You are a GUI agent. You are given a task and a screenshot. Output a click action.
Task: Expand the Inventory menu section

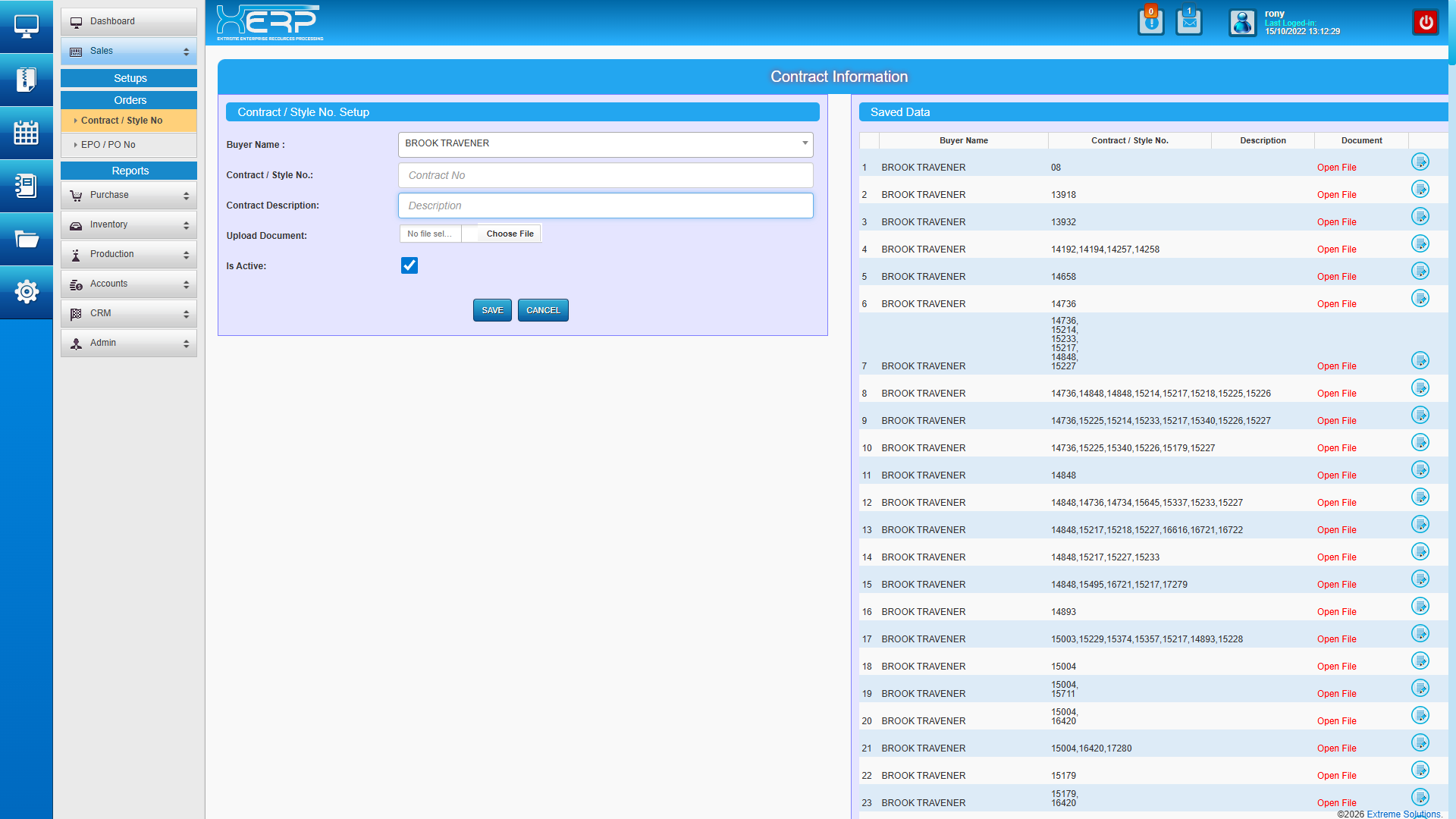(x=129, y=225)
